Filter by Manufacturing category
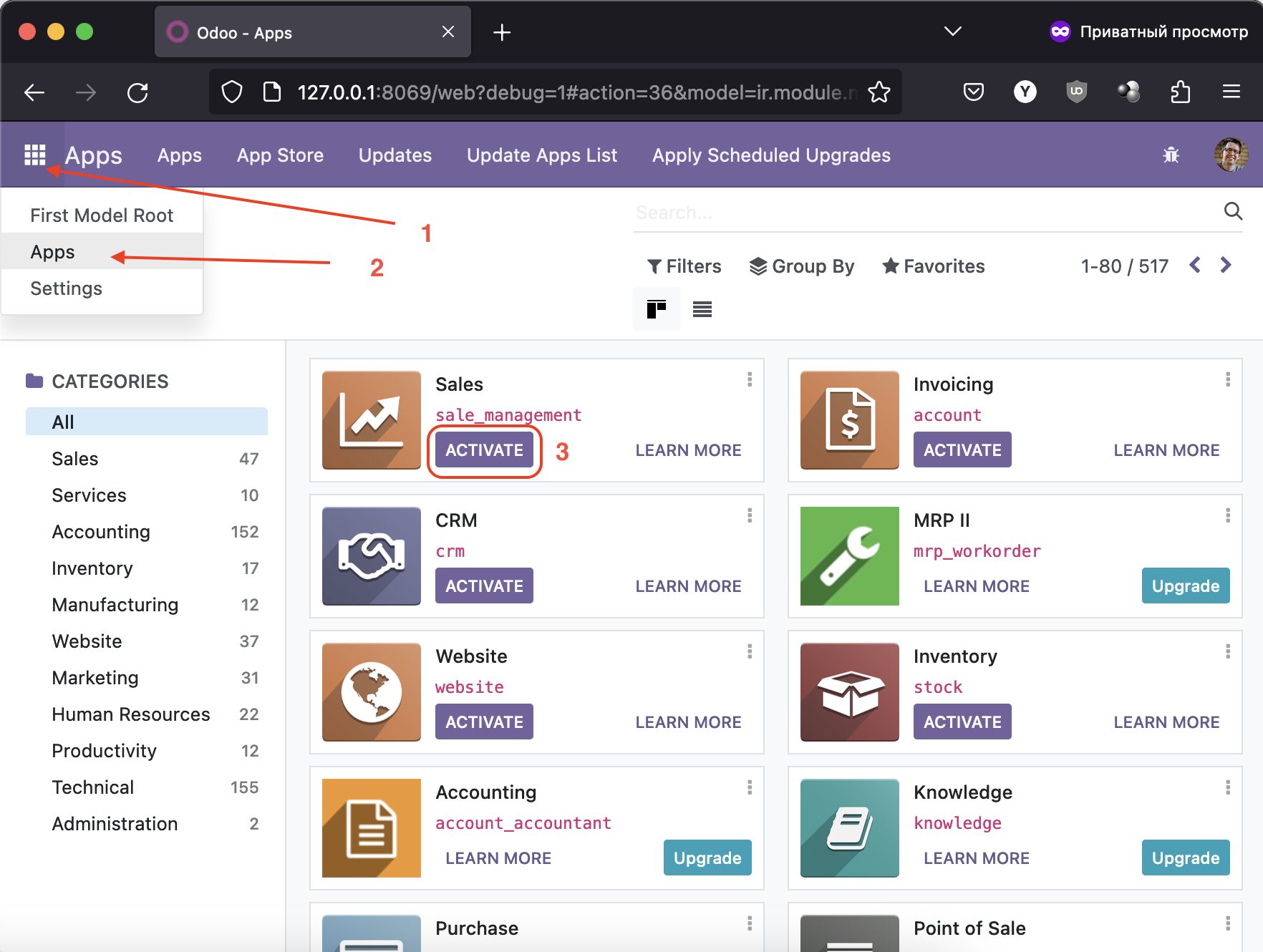Screen dimensions: 1263x952 pos(147,604)
